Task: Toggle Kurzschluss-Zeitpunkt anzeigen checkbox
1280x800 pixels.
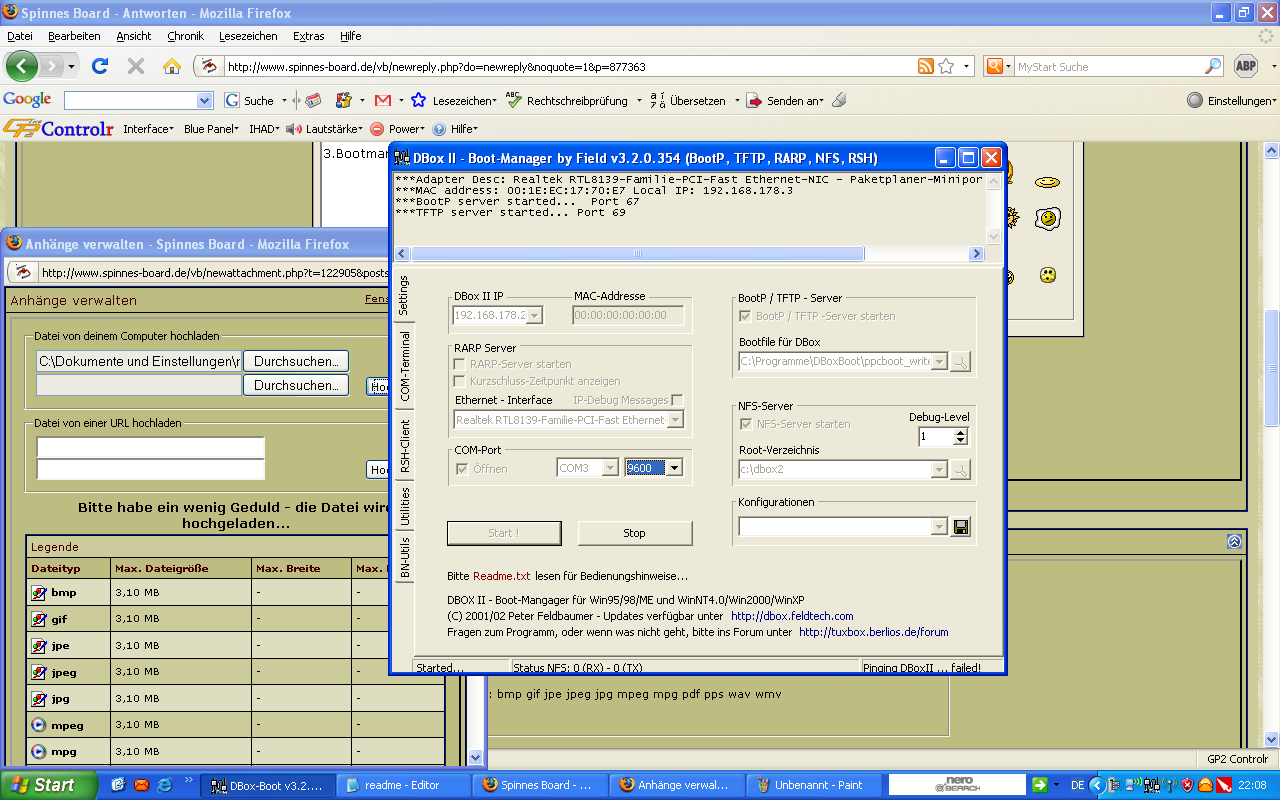Action: (461, 381)
